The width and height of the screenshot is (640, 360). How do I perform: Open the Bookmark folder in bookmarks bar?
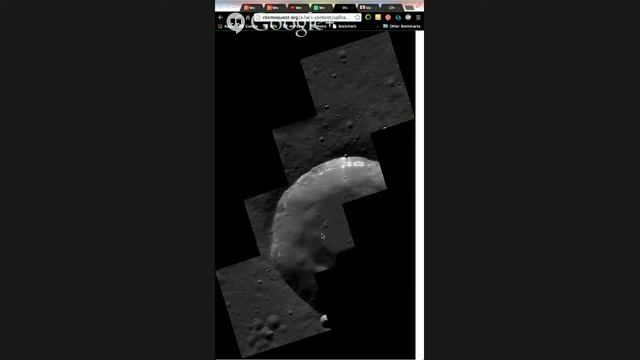pyautogui.click(x=344, y=26)
